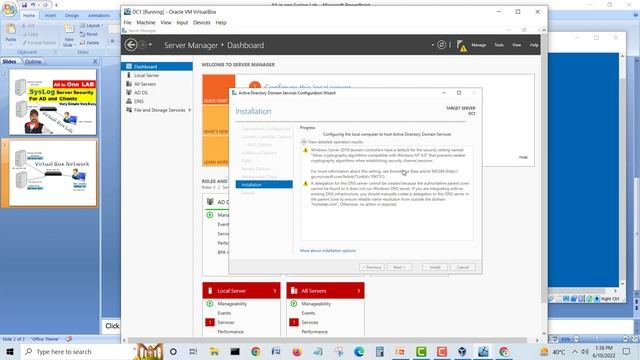Click Task View icon on taskbar
640x360 pixels.
[x=193, y=351]
